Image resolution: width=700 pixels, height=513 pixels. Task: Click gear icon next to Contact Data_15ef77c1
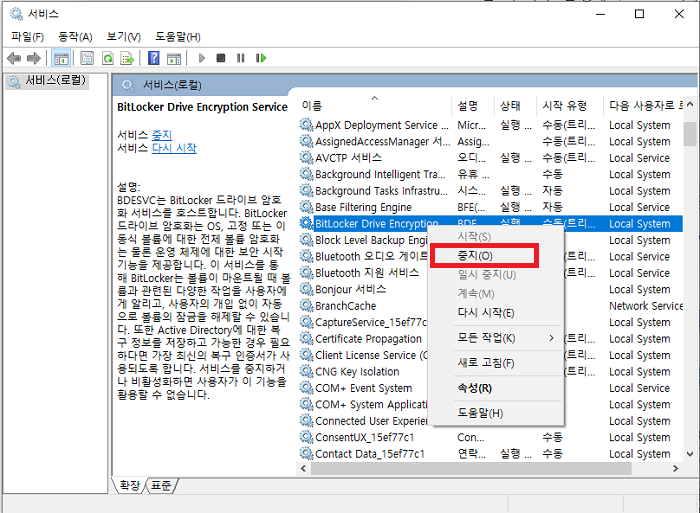306,453
